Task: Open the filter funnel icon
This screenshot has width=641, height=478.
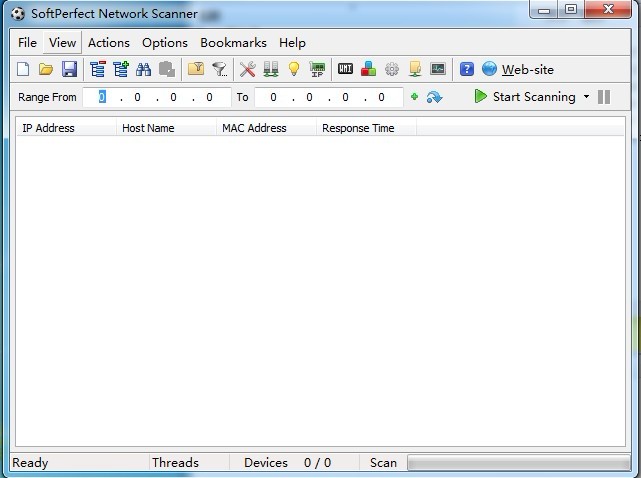Action: pyautogui.click(x=219, y=69)
